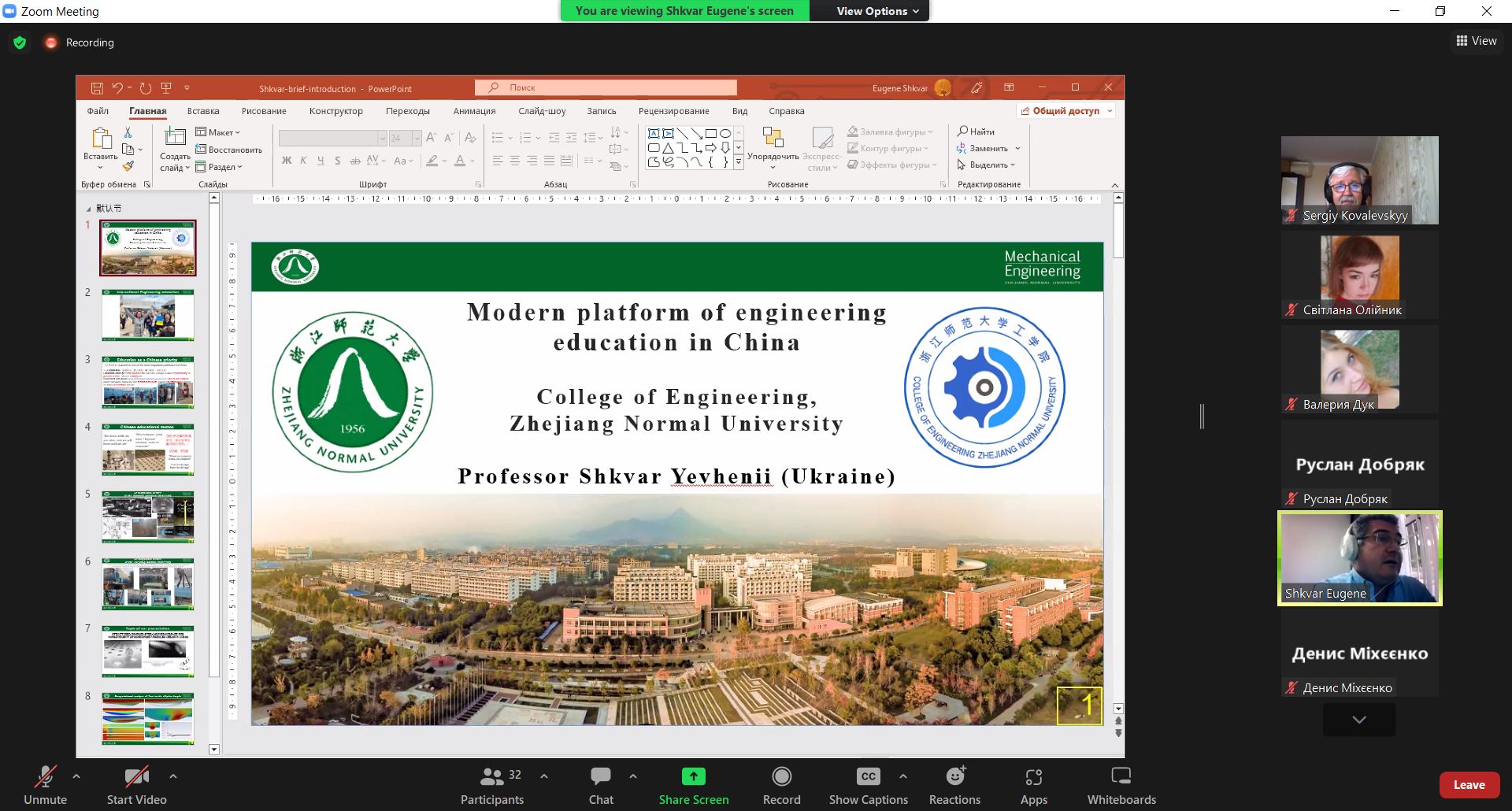Image resolution: width=1512 pixels, height=811 pixels.
Task: Expand audio options arrow beside Unmute
Action: pyautogui.click(x=76, y=776)
